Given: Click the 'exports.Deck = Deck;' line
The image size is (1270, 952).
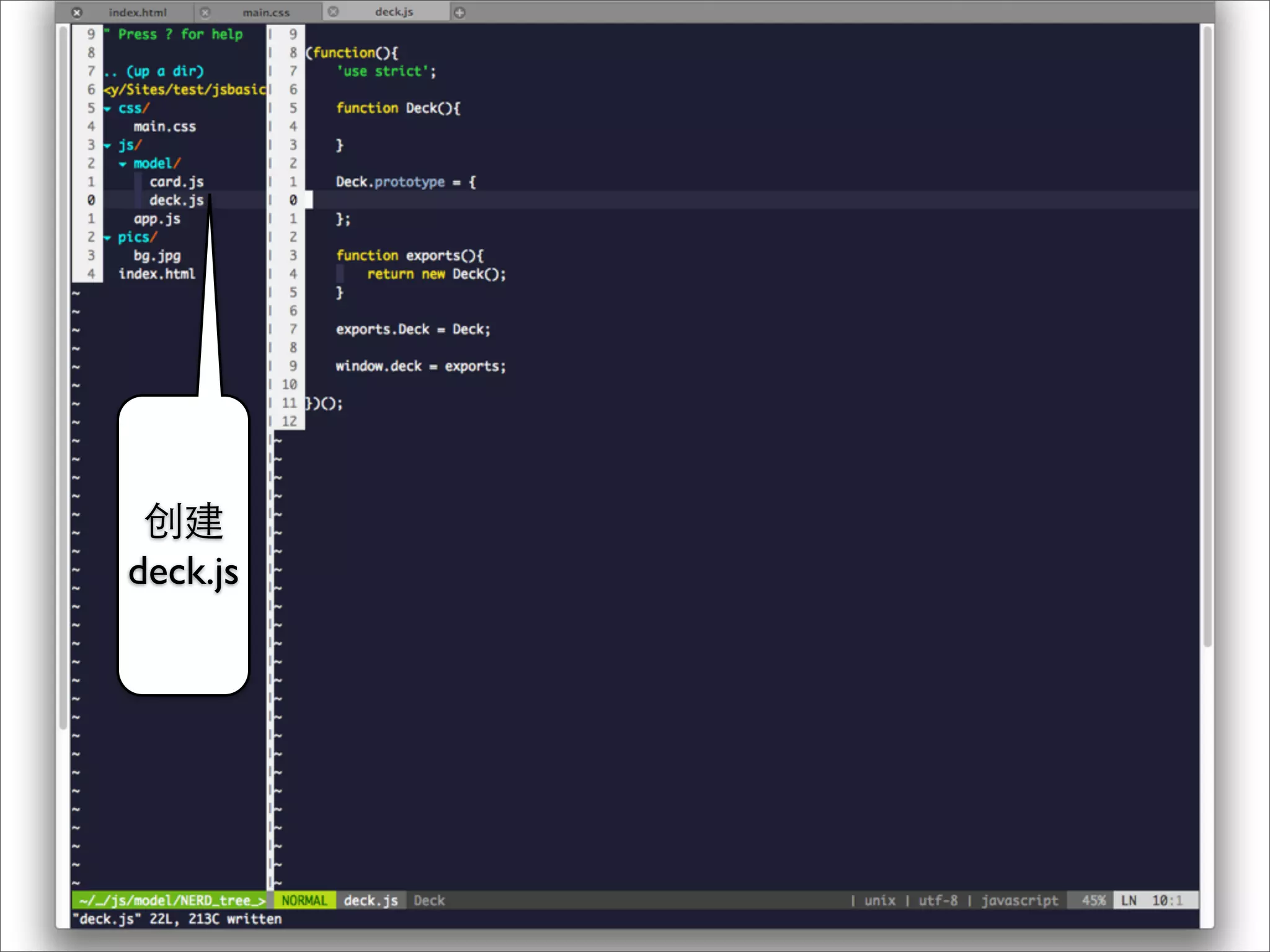Looking at the screenshot, I should pyautogui.click(x=413, y=329).
